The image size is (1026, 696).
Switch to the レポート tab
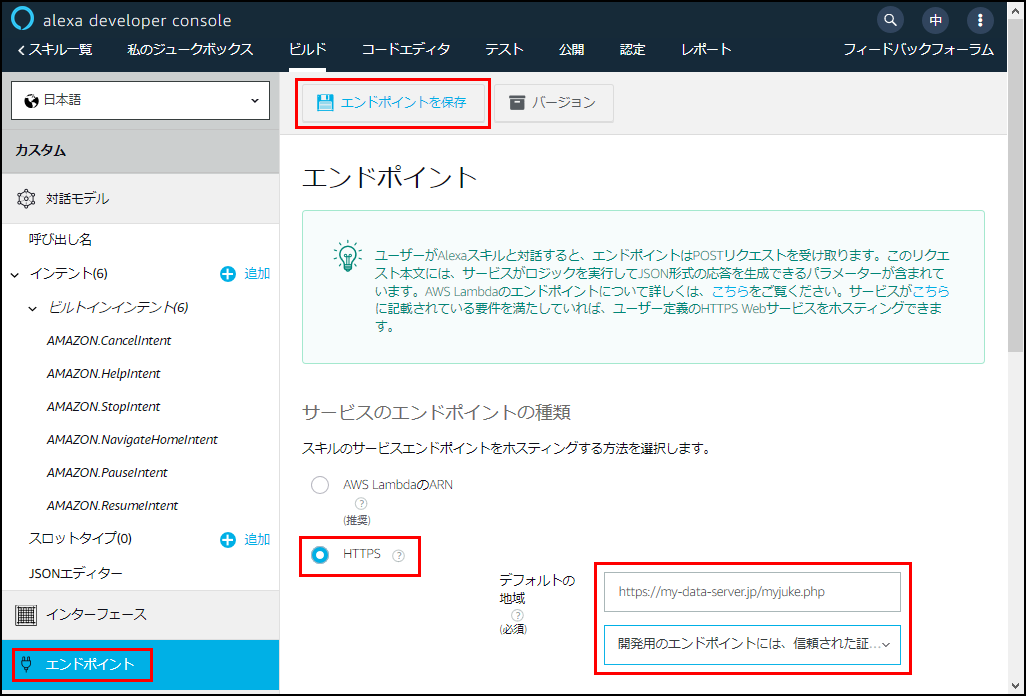706,50
